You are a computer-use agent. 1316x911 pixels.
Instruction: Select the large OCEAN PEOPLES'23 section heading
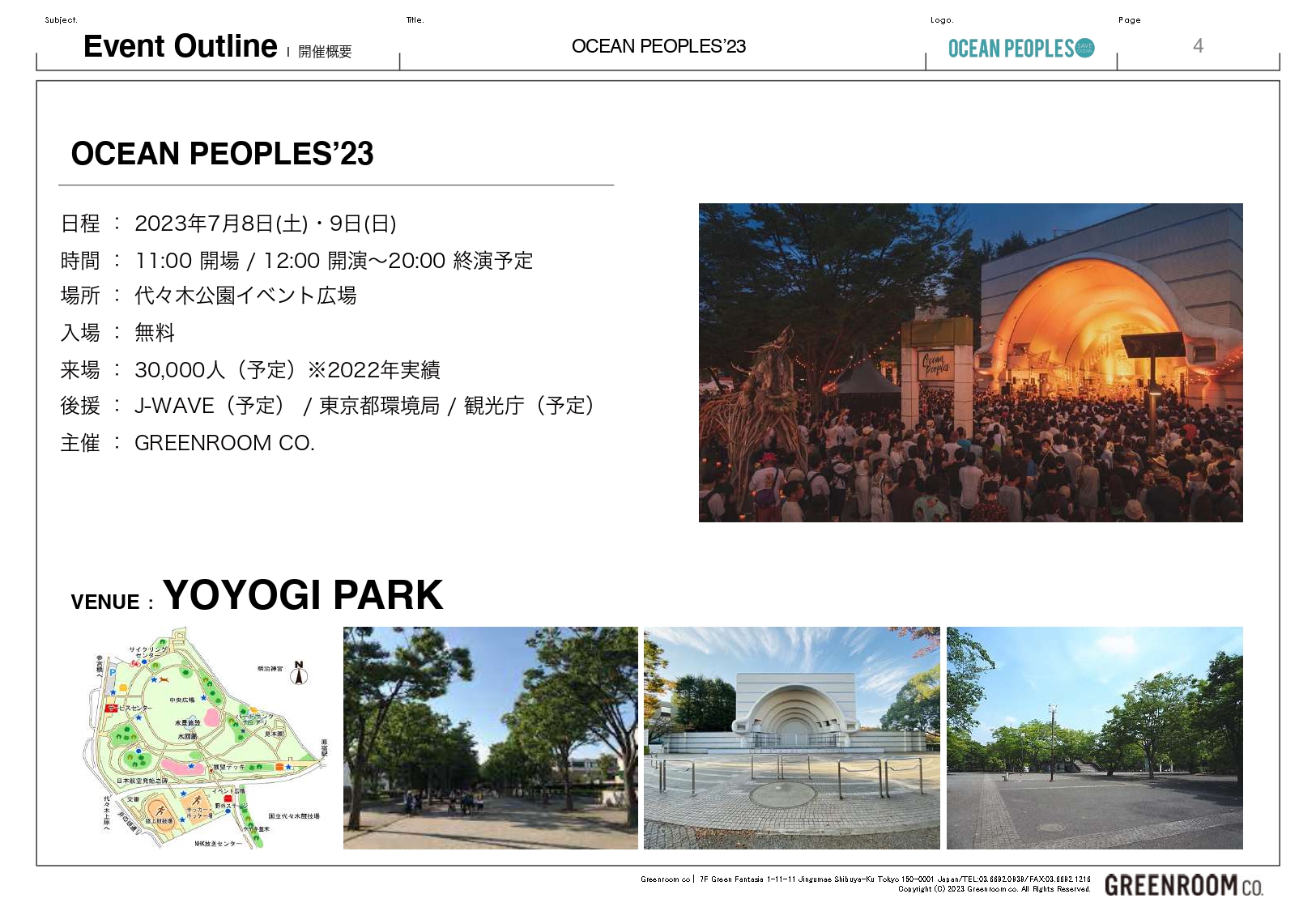(222, 154)
